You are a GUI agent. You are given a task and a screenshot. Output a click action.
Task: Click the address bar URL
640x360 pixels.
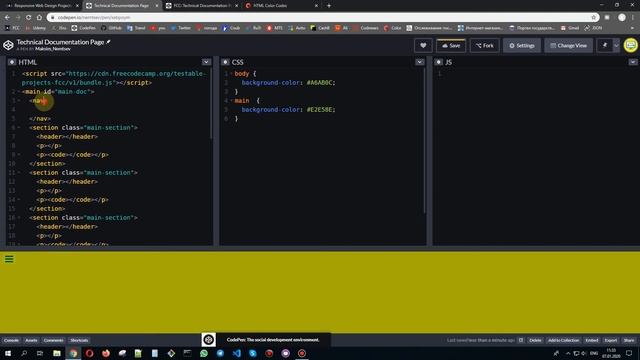[x=94, y=18]
